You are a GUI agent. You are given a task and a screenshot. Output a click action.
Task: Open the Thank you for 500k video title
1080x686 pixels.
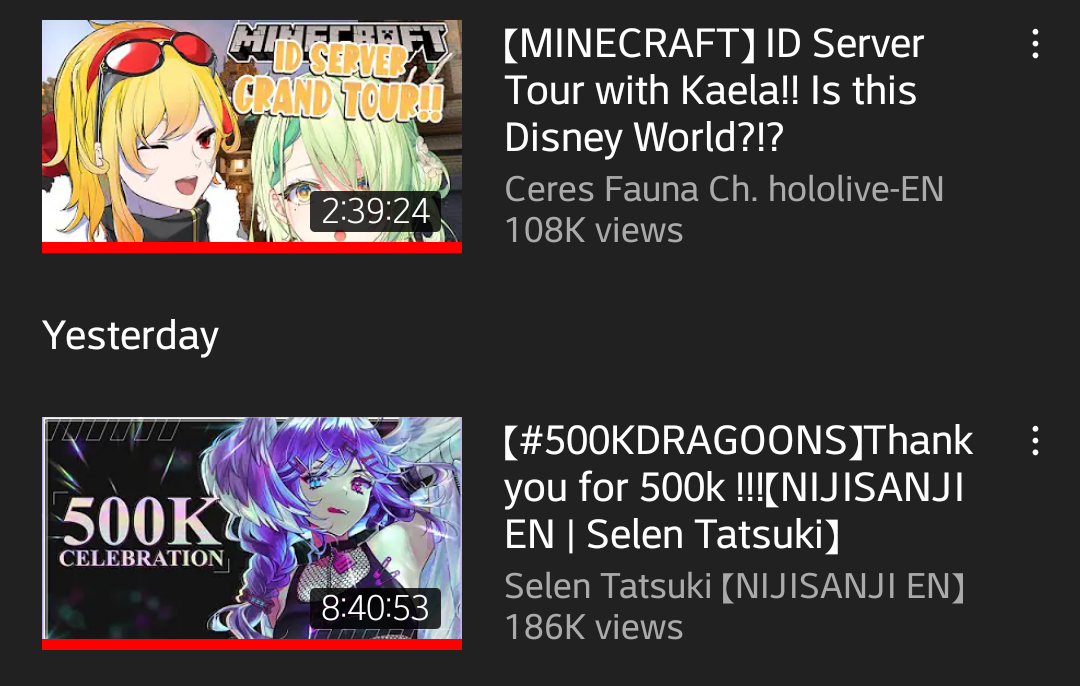[x=738, y=487]
